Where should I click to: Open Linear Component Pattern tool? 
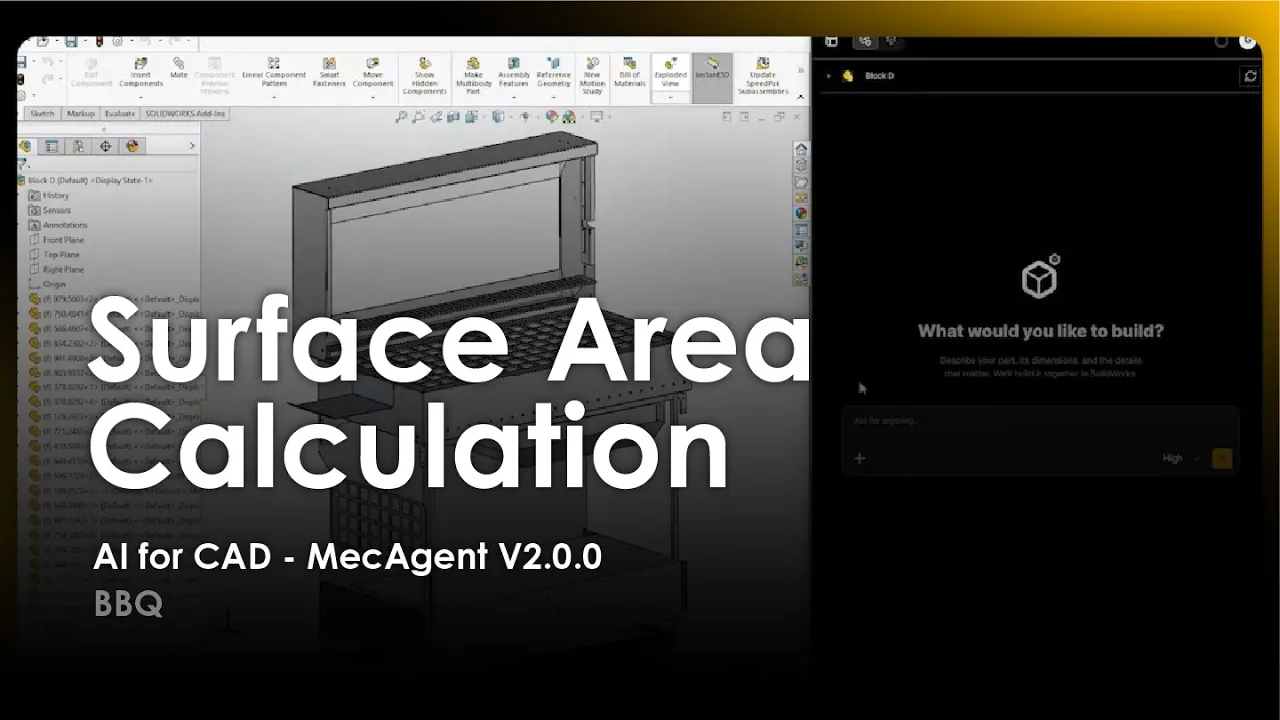coord(274,72)
